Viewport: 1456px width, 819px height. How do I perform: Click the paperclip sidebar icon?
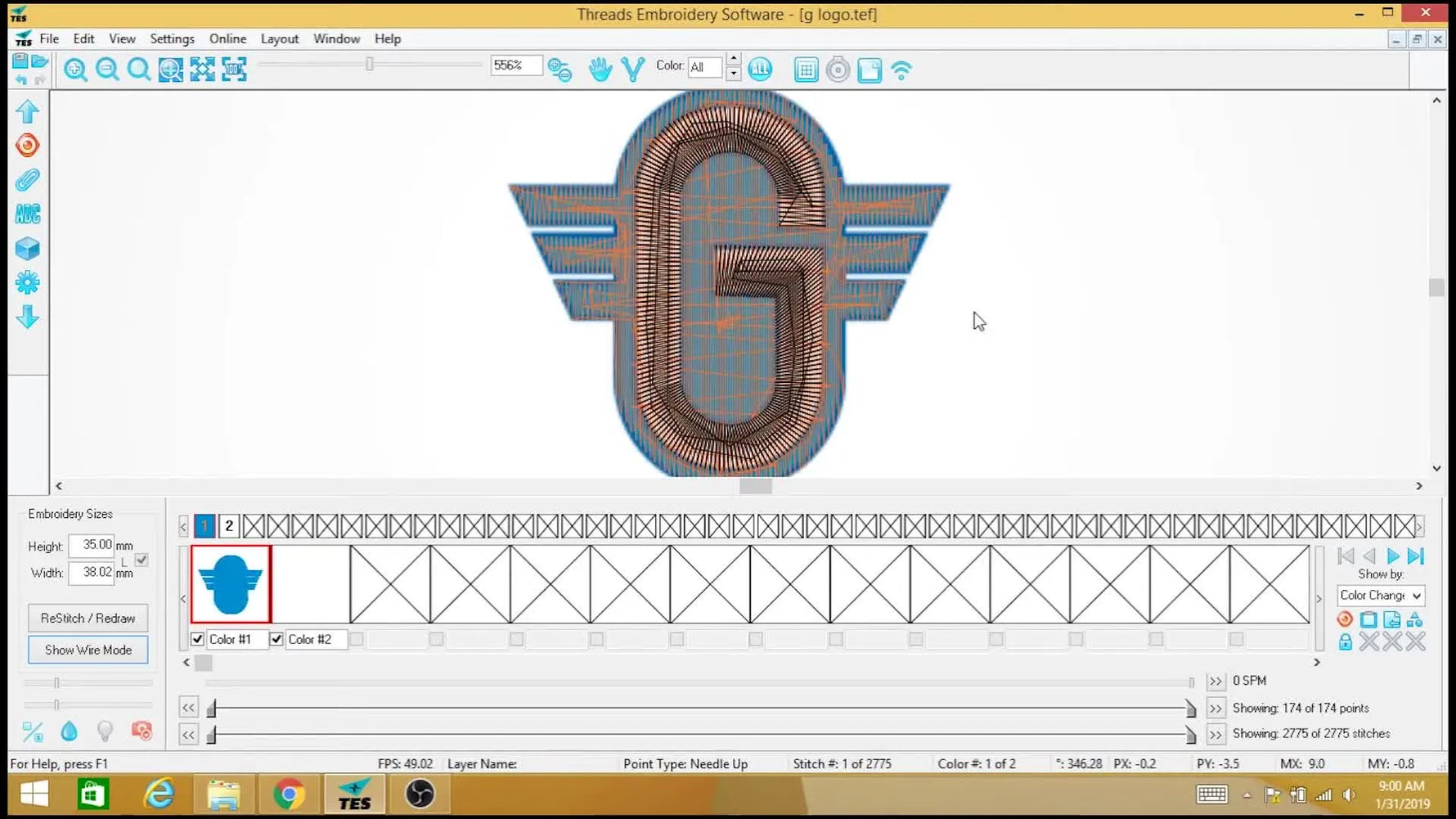[28, 180]
